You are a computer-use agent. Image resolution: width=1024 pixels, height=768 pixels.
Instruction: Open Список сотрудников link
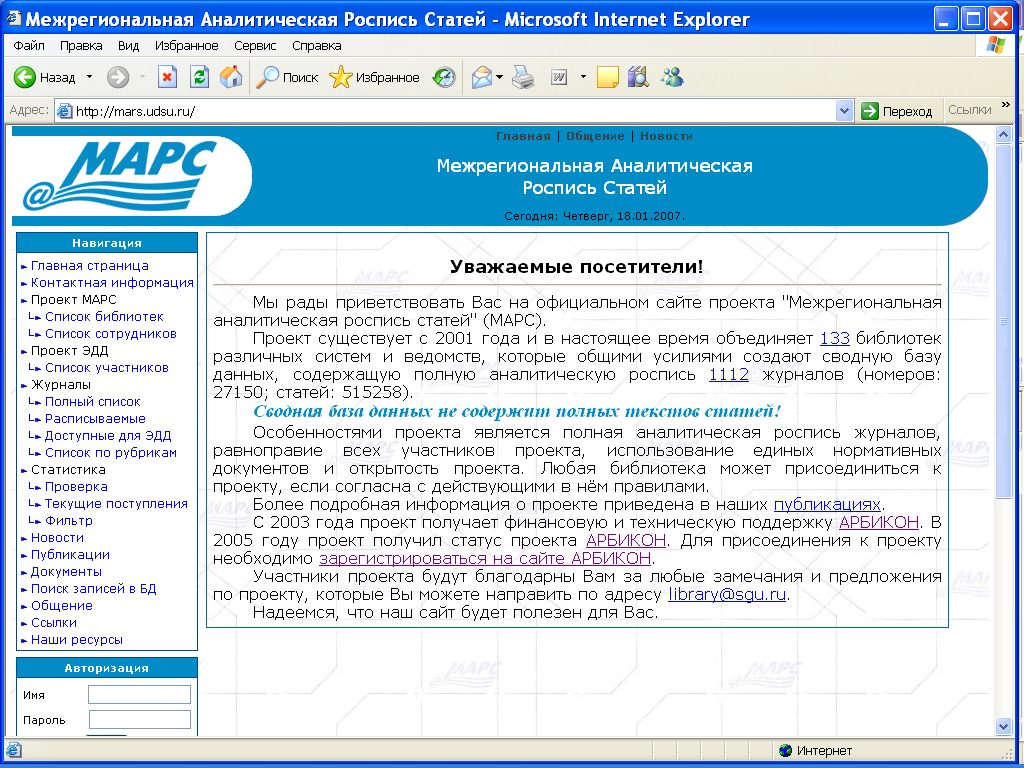point(110,334)
